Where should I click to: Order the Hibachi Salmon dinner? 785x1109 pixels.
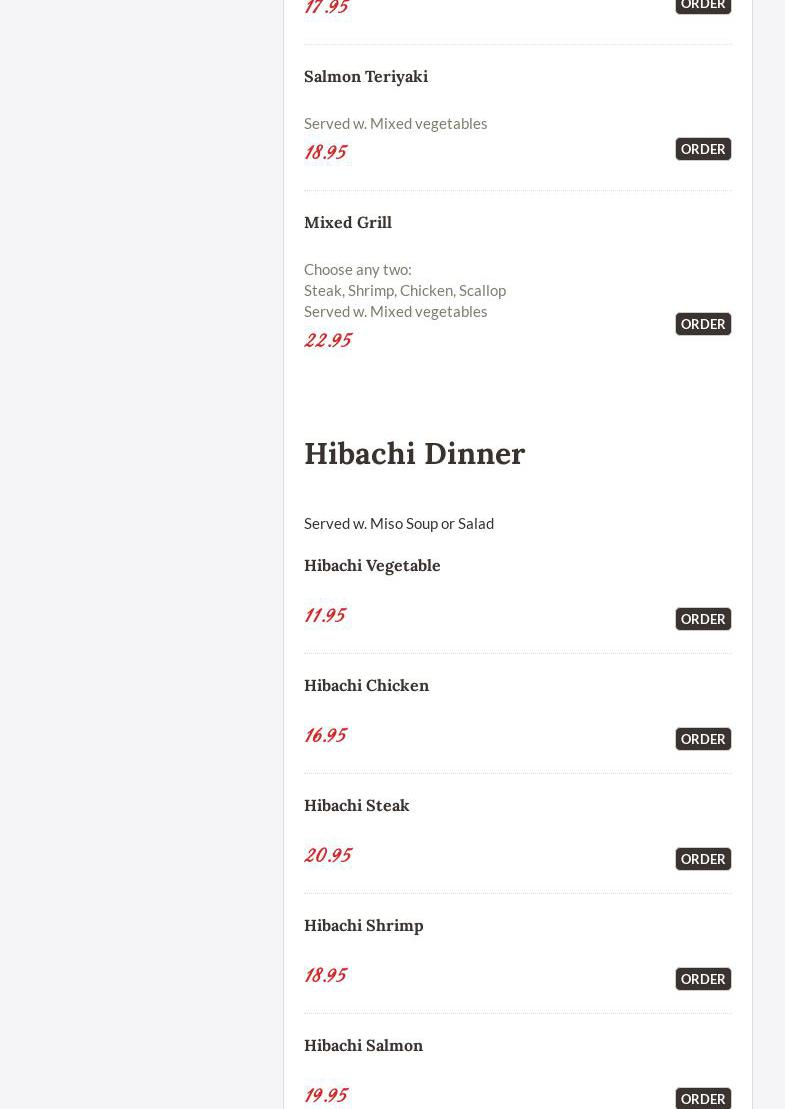click(703, 1098)
